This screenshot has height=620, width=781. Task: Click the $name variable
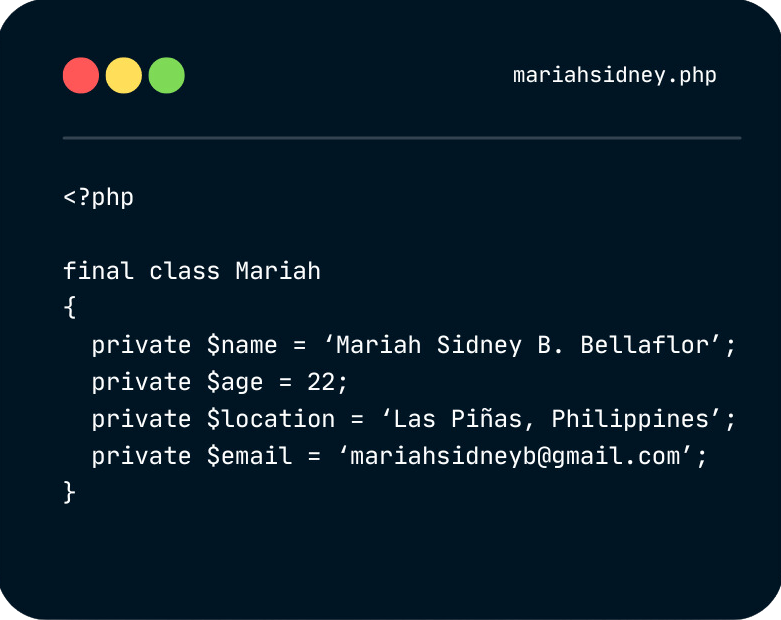[x=242, y=345]
